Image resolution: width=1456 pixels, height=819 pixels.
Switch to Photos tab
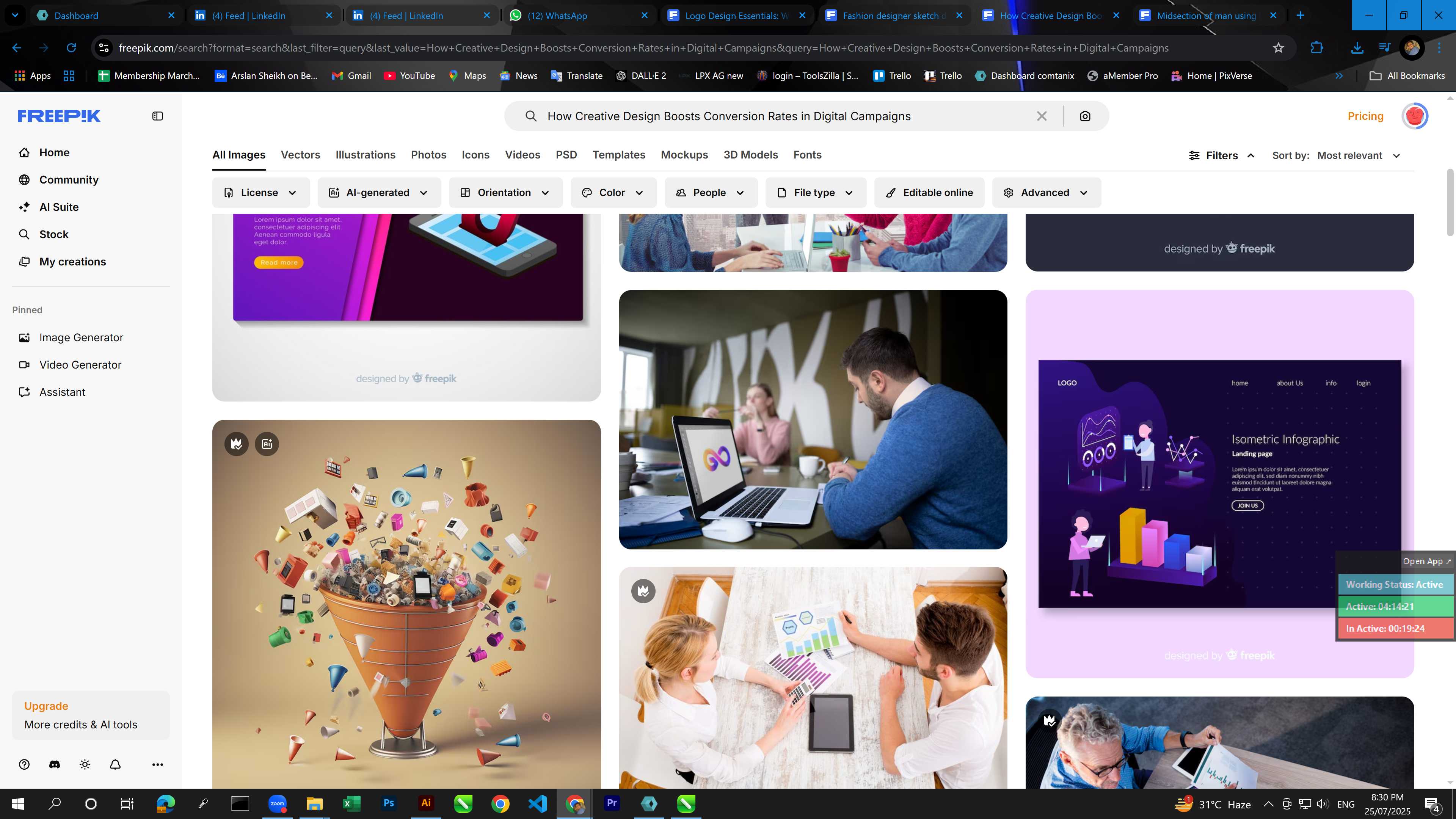coord(428,155)
